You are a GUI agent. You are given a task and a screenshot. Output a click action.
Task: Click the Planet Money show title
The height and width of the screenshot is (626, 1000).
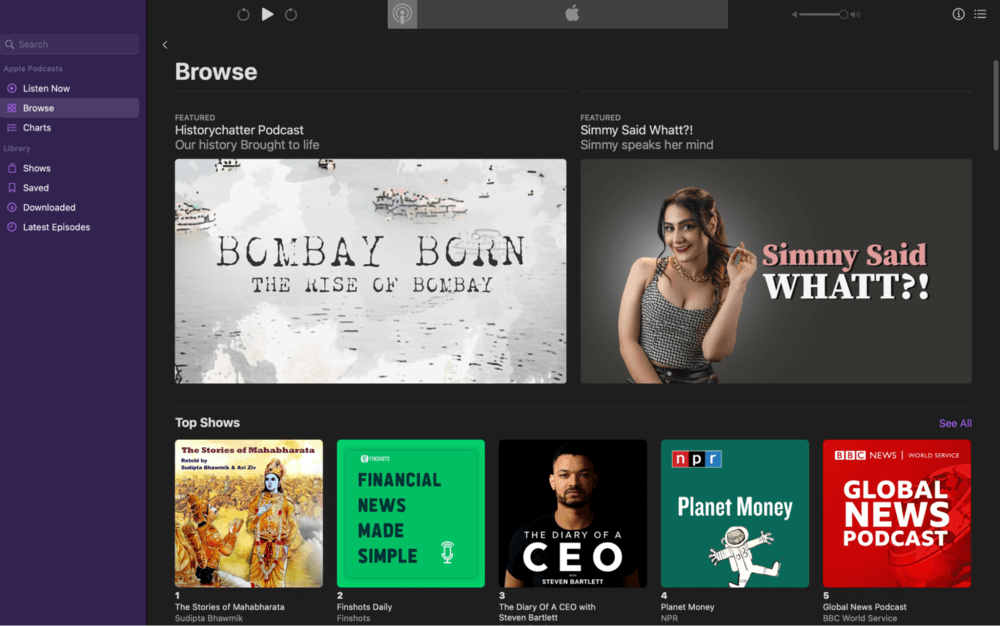pyautogui.click(x=688, y=607)
